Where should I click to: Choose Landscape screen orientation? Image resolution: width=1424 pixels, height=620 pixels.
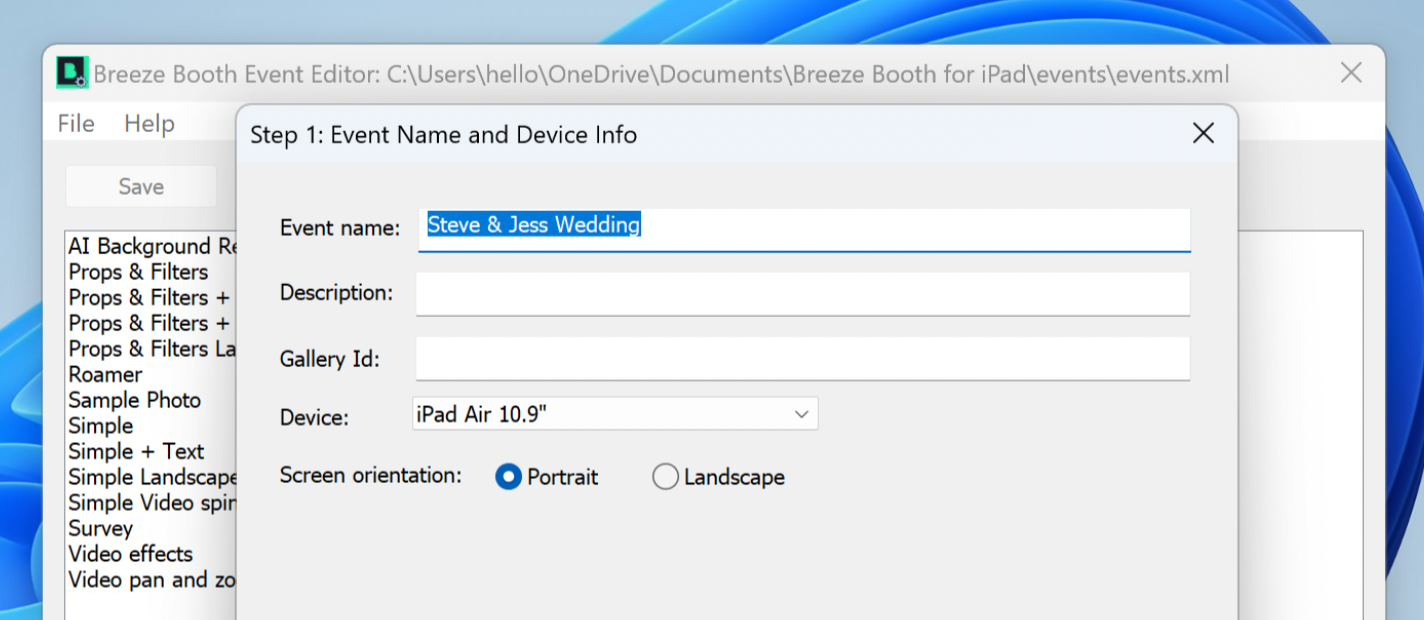point(665,478)
